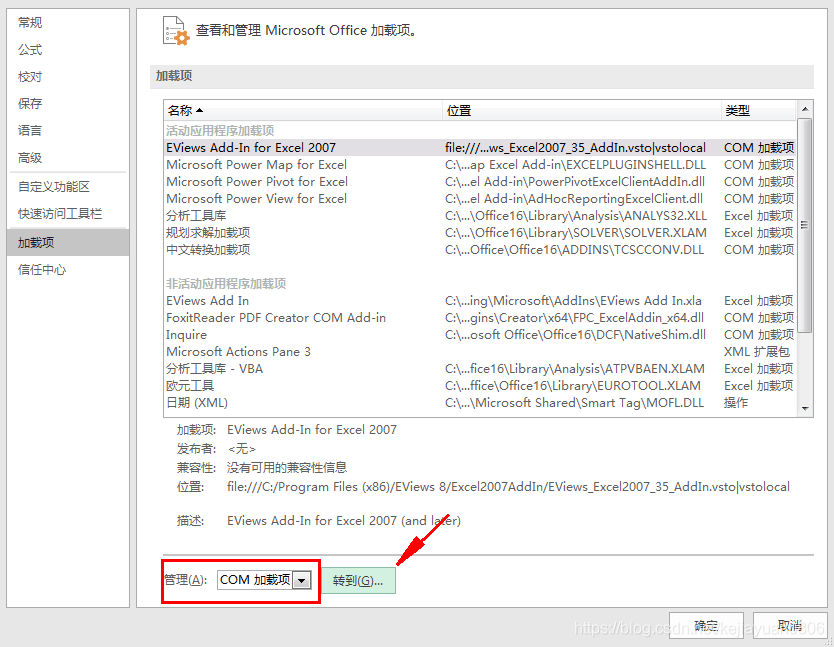Select Microsoft Power View for Excel row
Screen dimensions: 834x647
(480, 198)
